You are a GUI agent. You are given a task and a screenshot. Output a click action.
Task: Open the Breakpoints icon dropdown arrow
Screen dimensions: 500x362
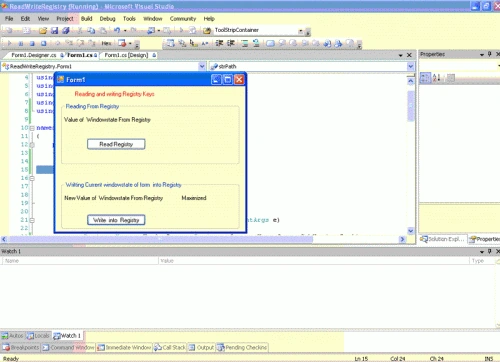(x=130, y=44)
